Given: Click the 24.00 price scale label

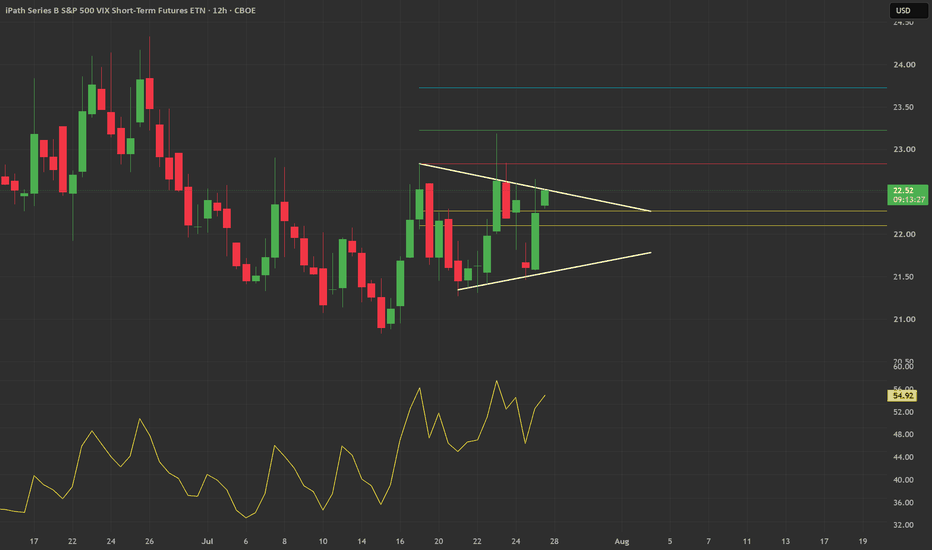Looking at the screenshot, I should (x=904, y=65).
